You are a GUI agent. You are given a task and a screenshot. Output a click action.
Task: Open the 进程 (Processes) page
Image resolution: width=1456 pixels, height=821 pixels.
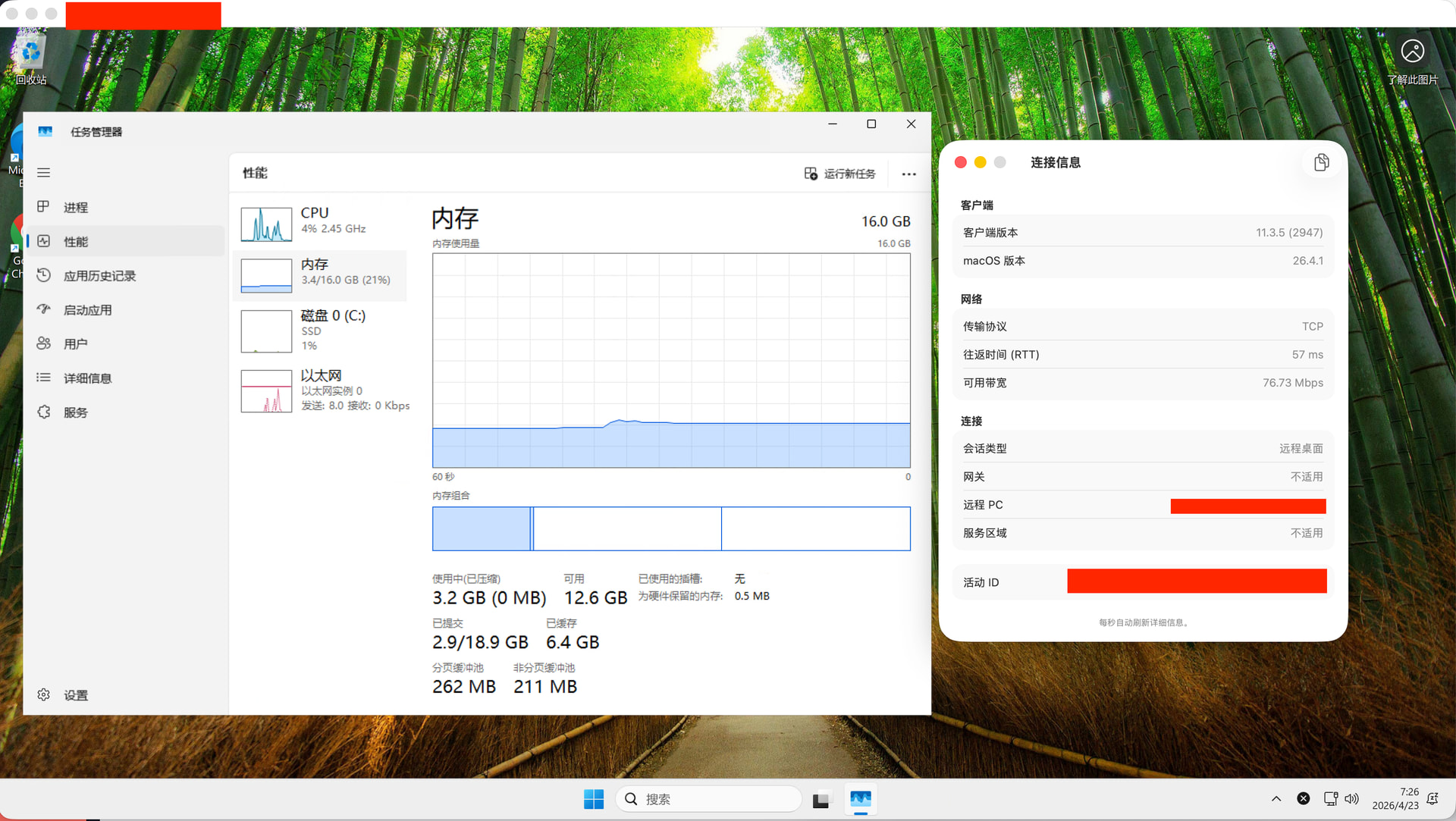(75, 207)
